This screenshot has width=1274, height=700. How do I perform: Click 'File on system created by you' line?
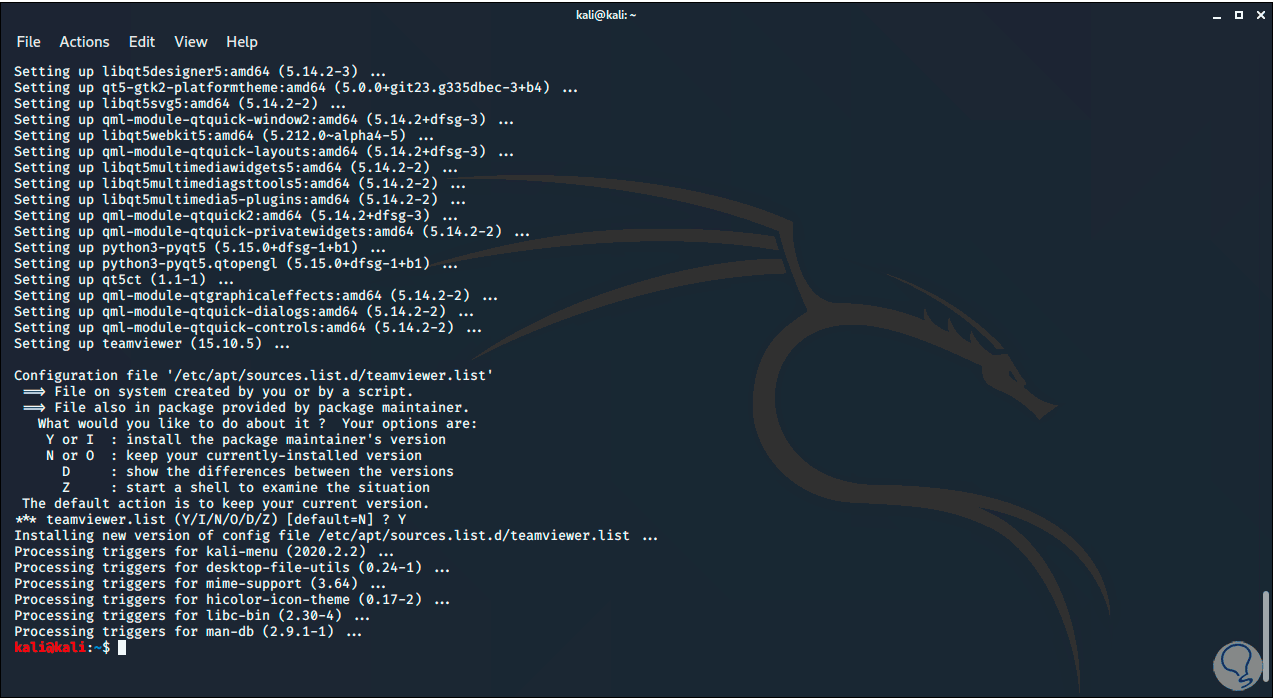coord(218,392)
